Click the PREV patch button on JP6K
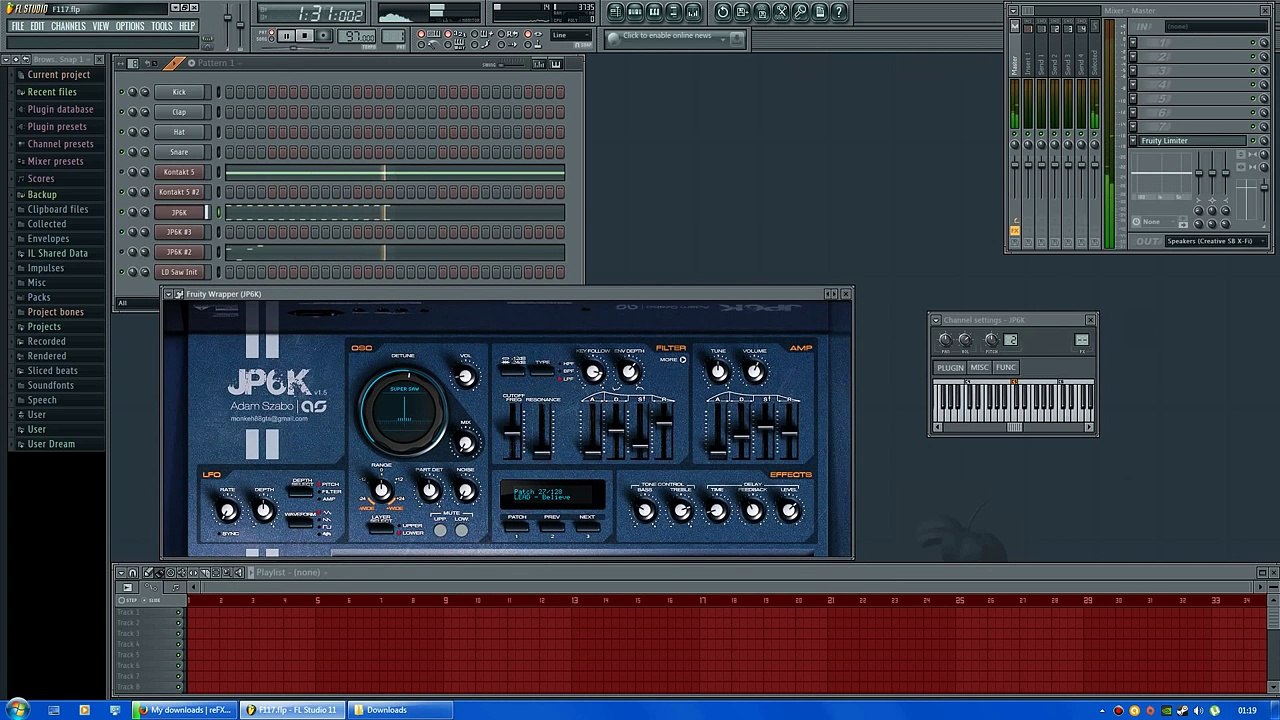 (551, 526)
